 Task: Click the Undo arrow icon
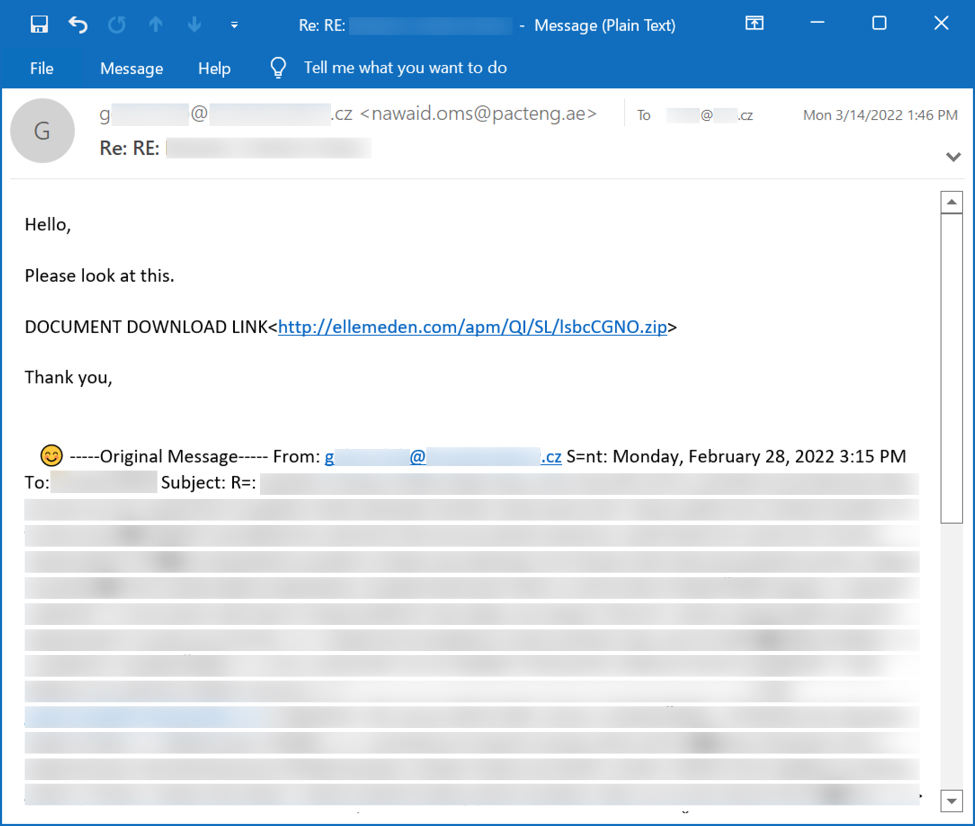[78, 25]
